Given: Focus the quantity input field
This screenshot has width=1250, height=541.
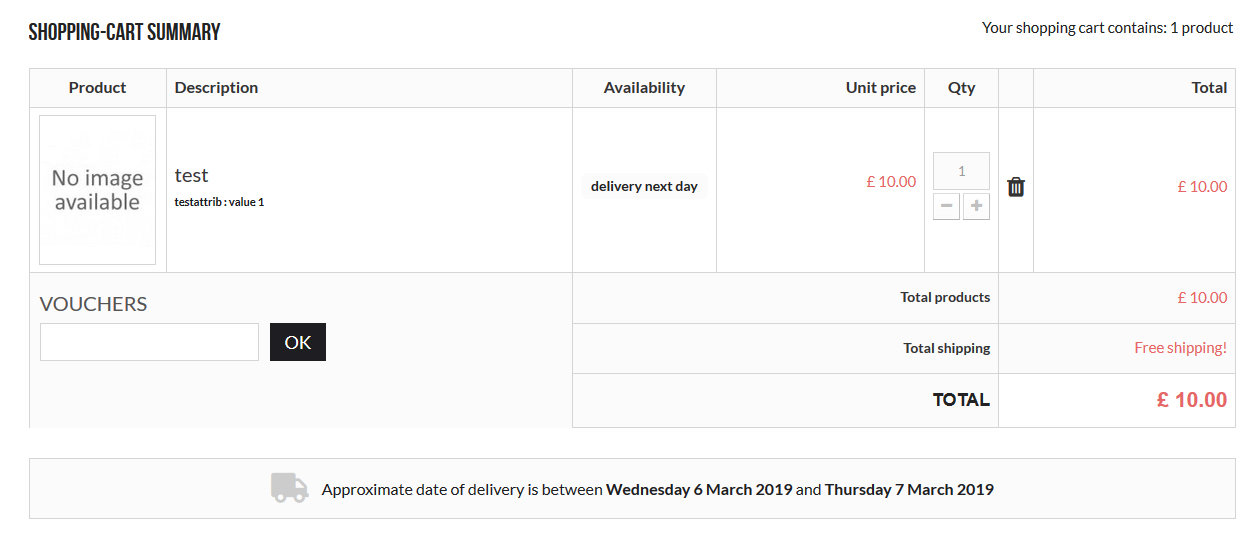Looking at the screenshot, I should (x=961, y=171).
